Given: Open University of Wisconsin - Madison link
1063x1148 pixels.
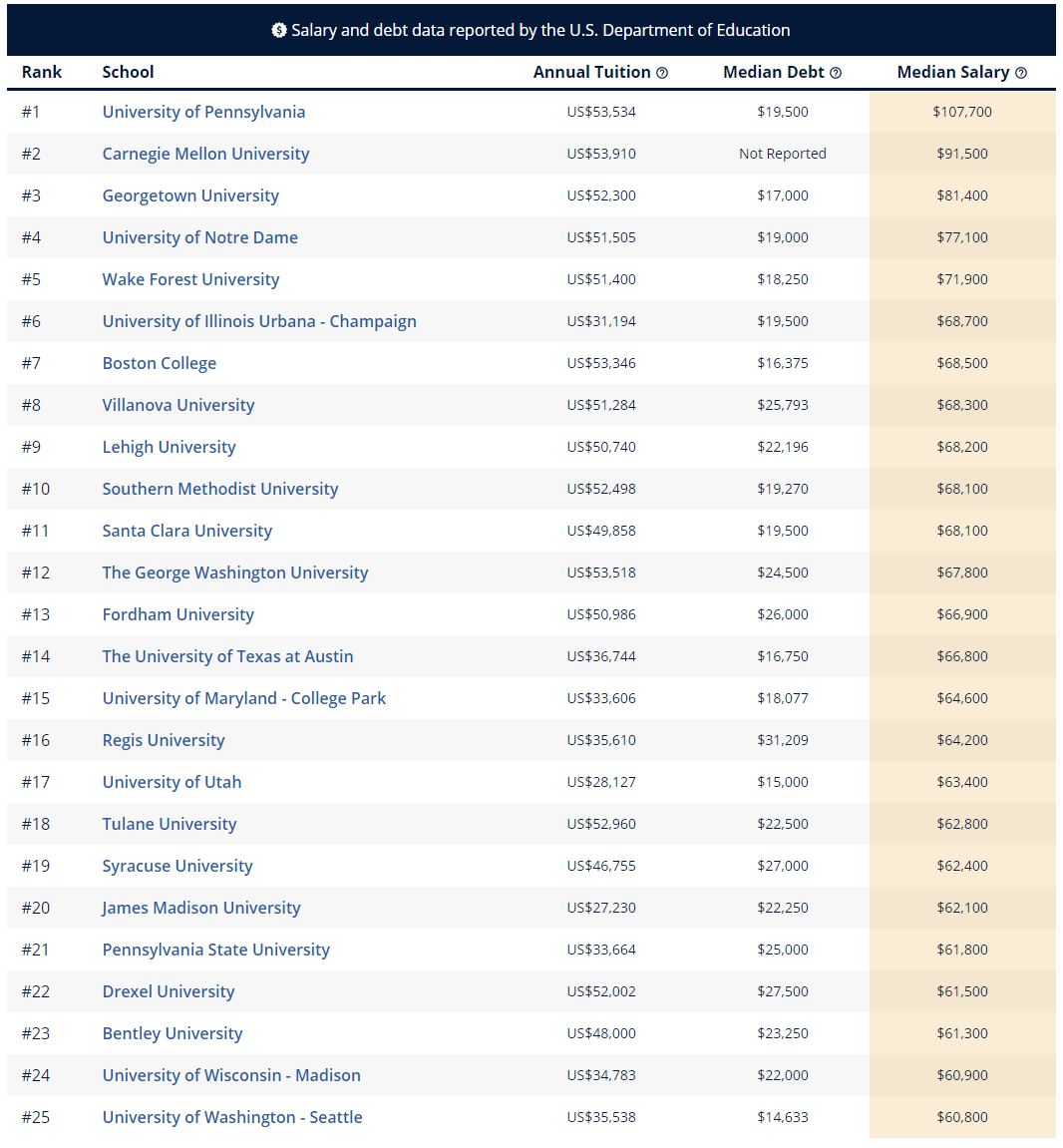Looking at the screenshot, I should pos(231,1075).
